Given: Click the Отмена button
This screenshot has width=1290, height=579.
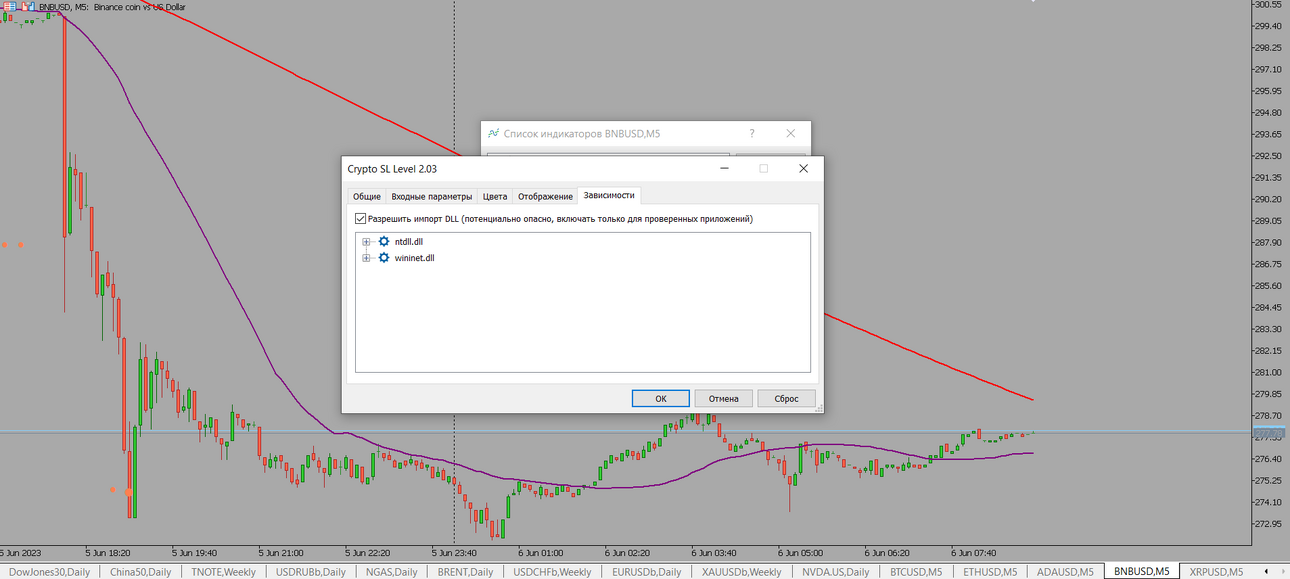Looking at the screenshot, I should pos(723,398).
